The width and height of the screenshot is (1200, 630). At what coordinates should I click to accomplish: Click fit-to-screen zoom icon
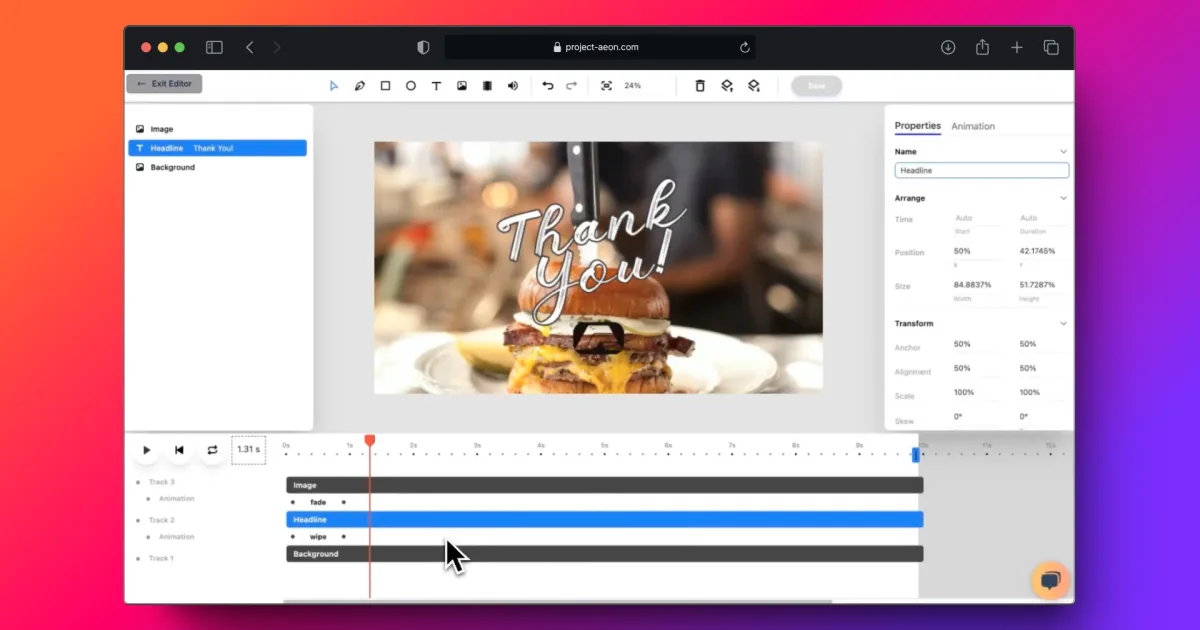(606, 86)
